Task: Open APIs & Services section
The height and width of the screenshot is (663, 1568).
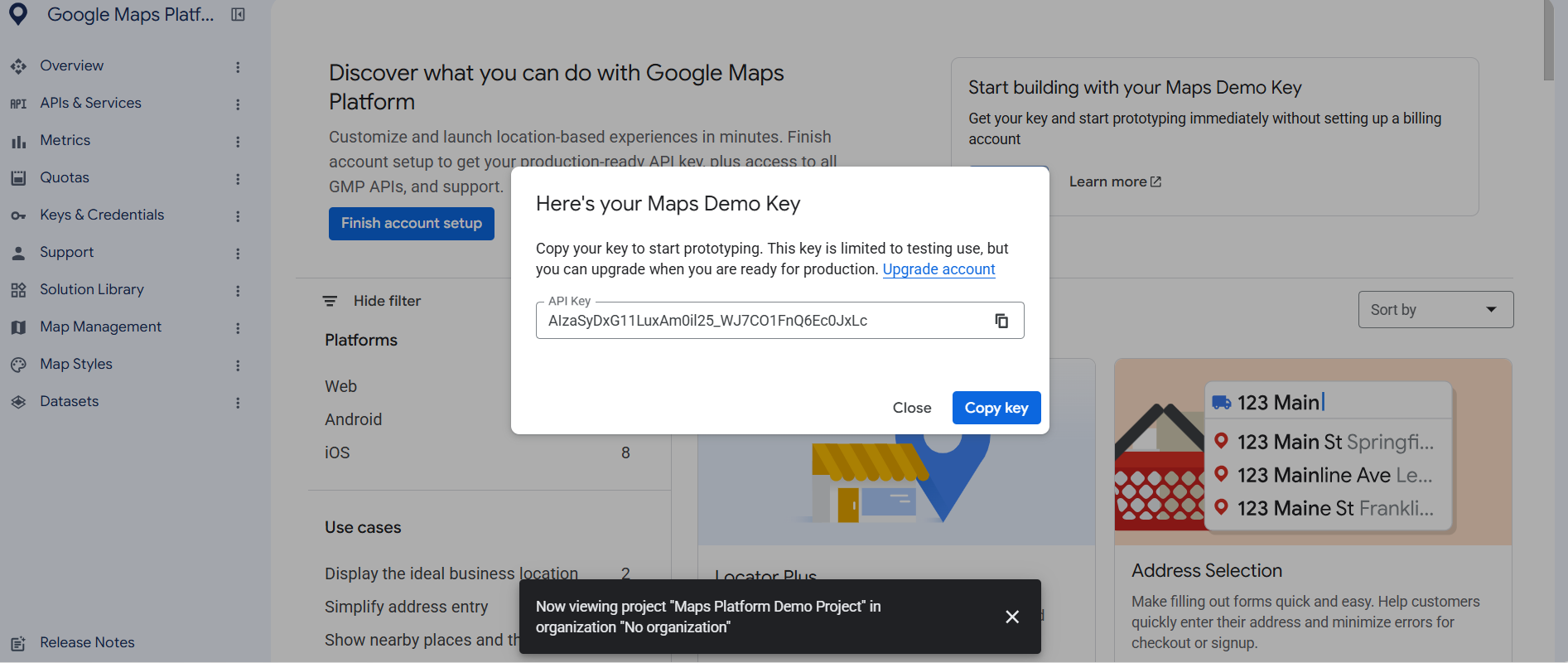Action: click(x=91, y=103)
